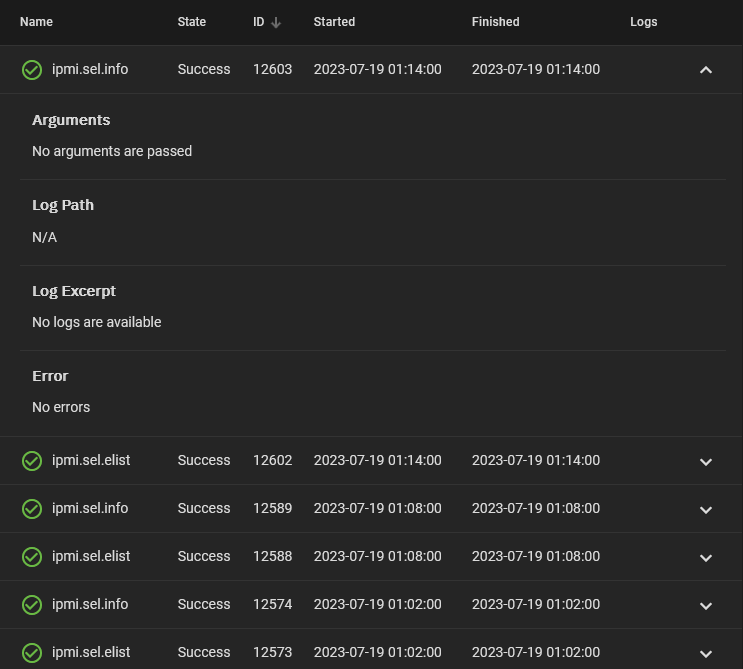
Task: Sort by the Started column header
Action: pos(334,22)
